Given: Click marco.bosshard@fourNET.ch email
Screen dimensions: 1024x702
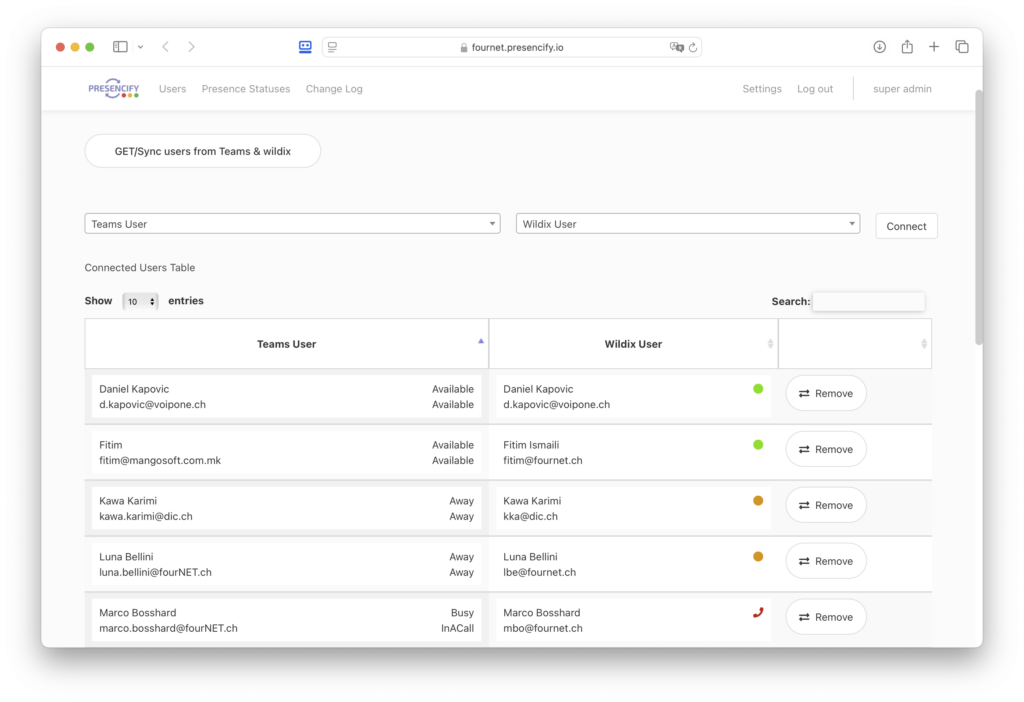Looking at the screenshot, I should [168, 628].
